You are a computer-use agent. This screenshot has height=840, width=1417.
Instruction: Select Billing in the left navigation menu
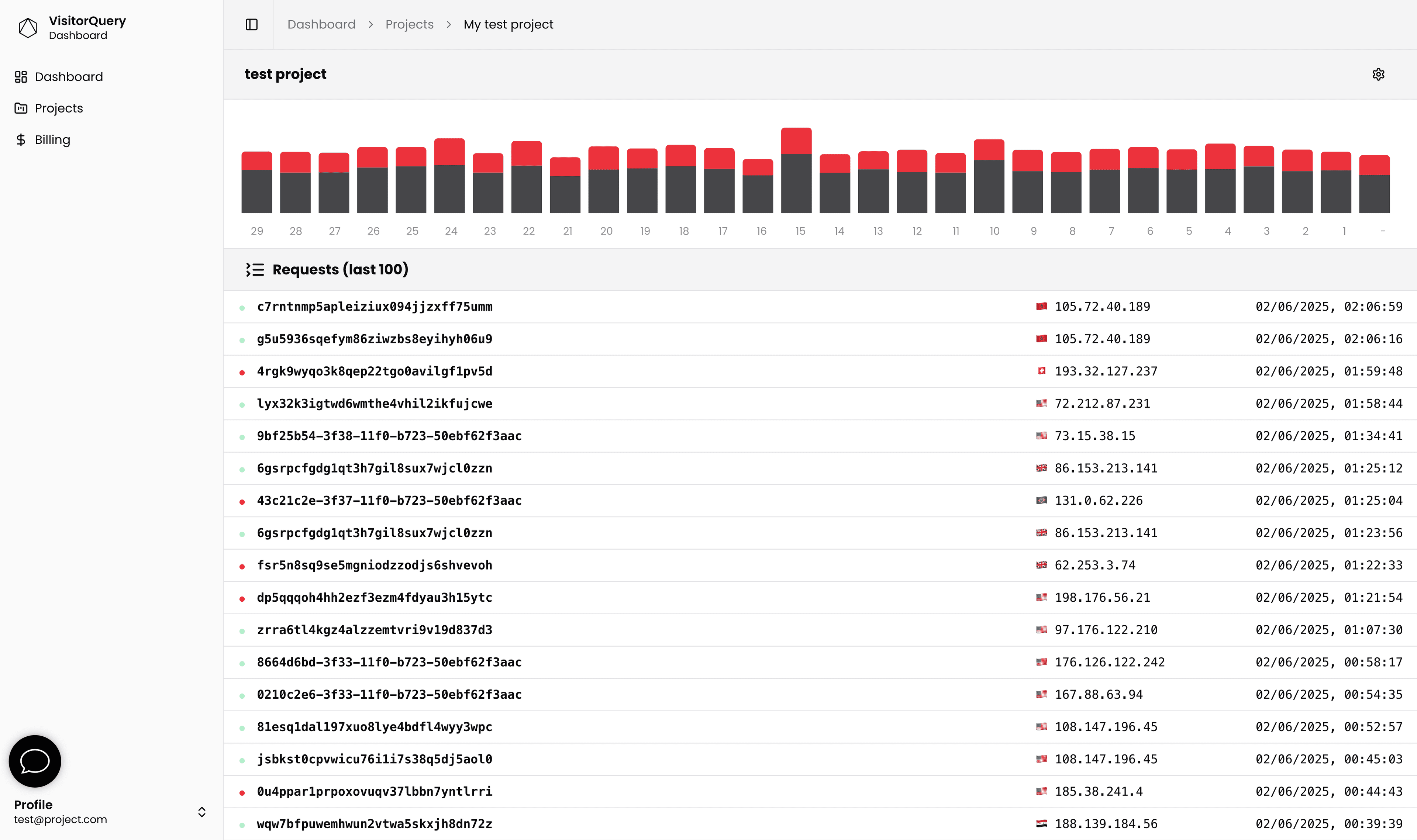(52, 139)
